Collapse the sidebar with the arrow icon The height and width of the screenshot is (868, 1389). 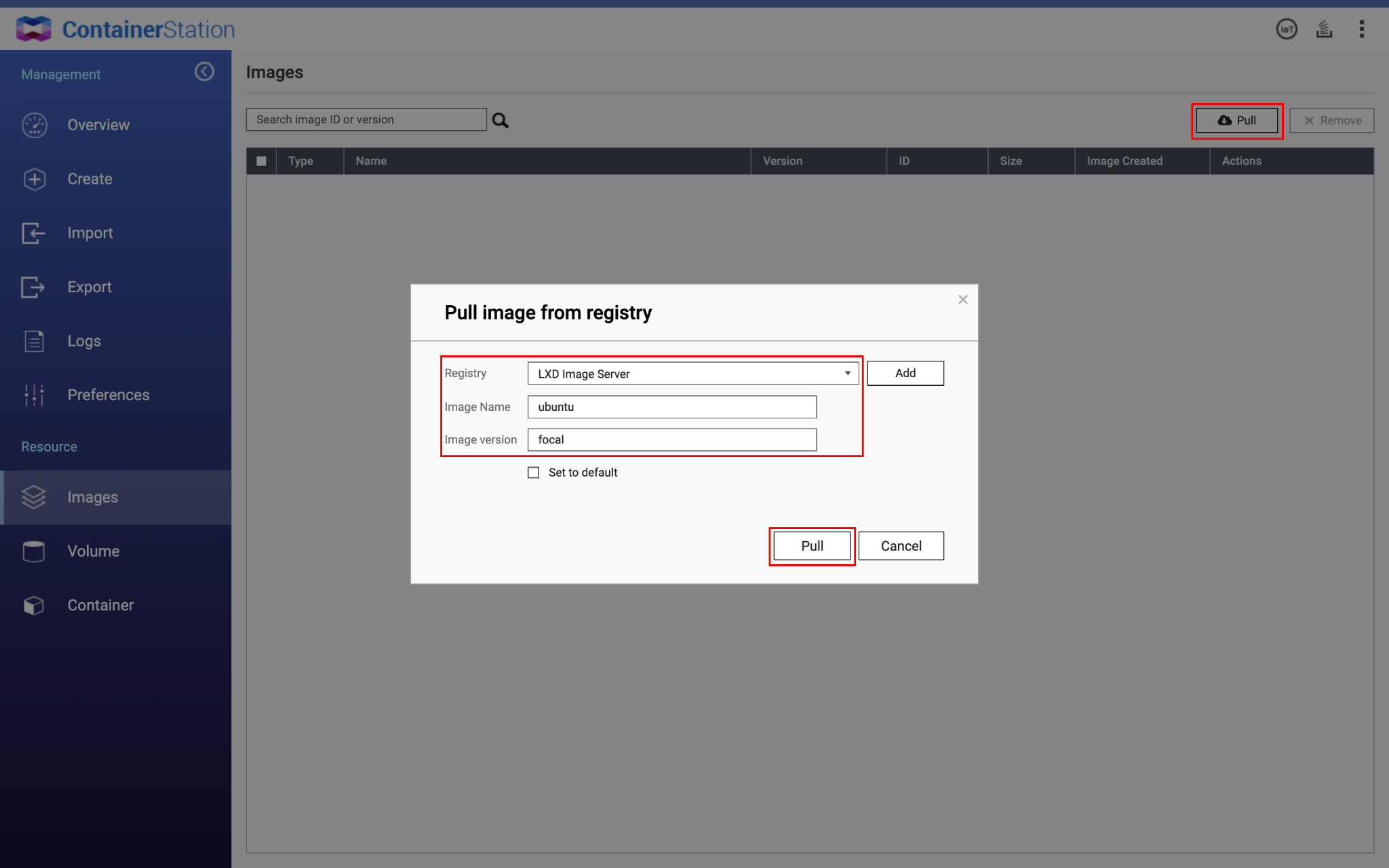point(204,72)
